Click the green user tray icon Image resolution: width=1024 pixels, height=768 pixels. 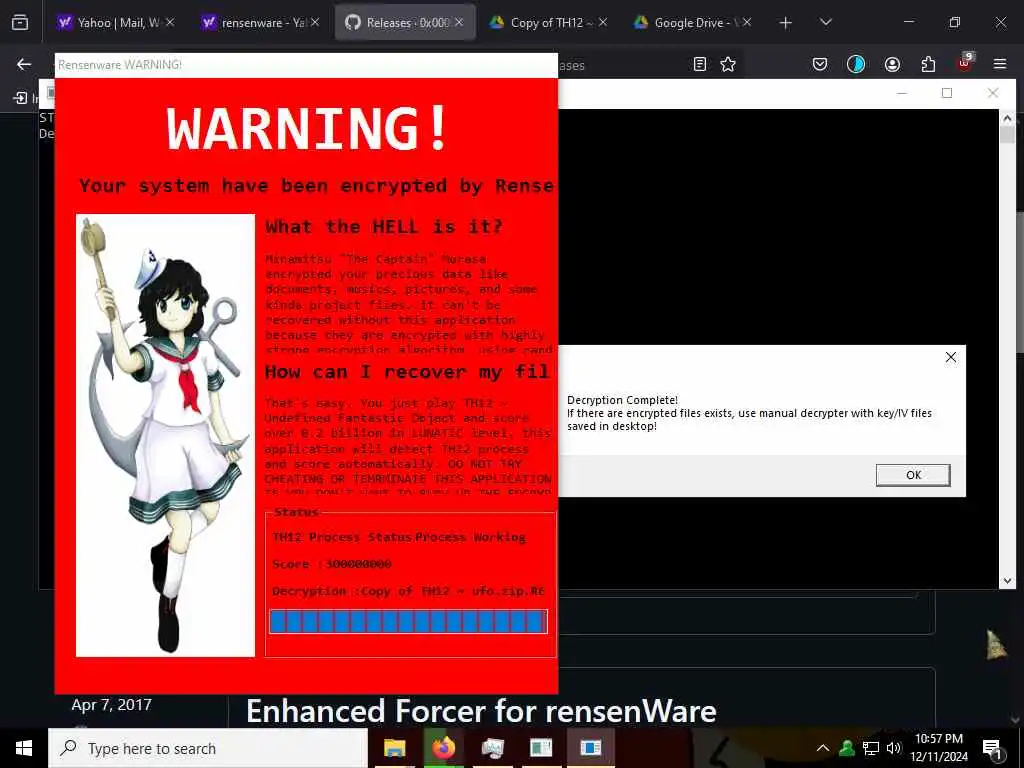(x=847, y=748)
